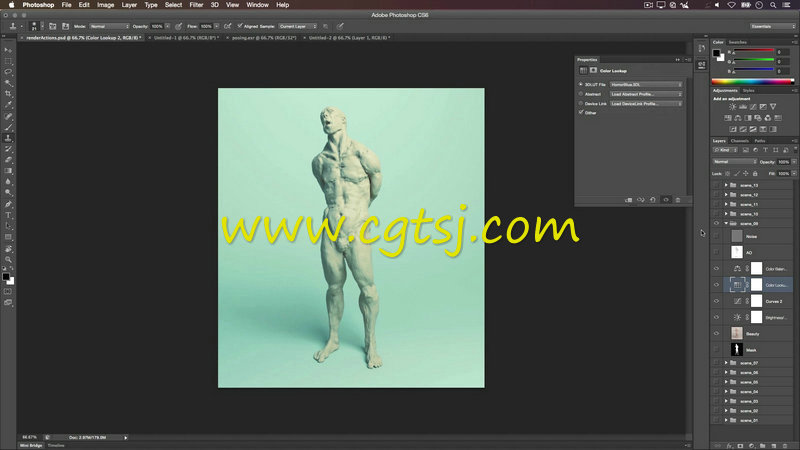Select the Crop tool
Image resolution: width=800 pixels, height=450 pixels.
8,94
